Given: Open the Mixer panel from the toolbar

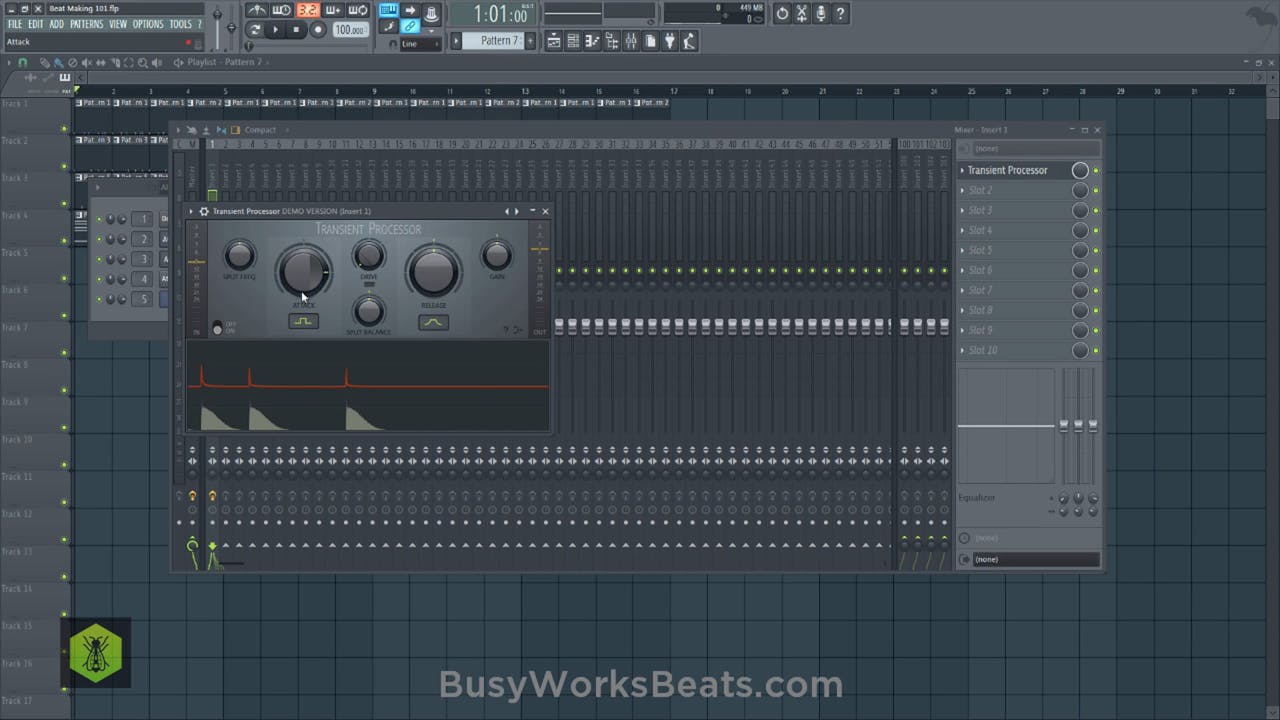Looking at the screenshot, I should pyautogui.click(x=632, y=40).
